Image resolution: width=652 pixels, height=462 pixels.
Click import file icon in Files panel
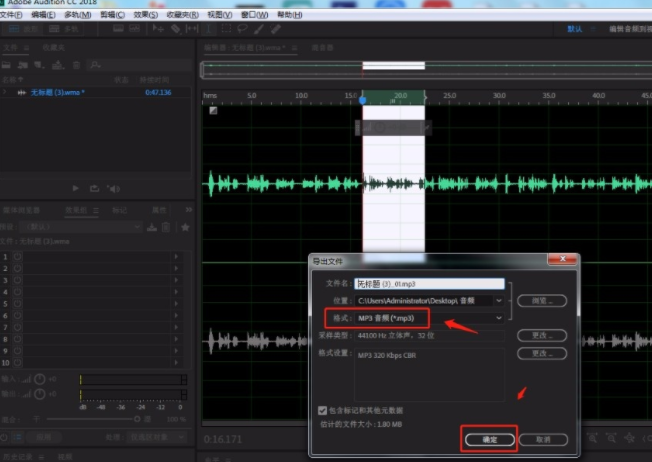pyautogui.click(x=22, y=65)
